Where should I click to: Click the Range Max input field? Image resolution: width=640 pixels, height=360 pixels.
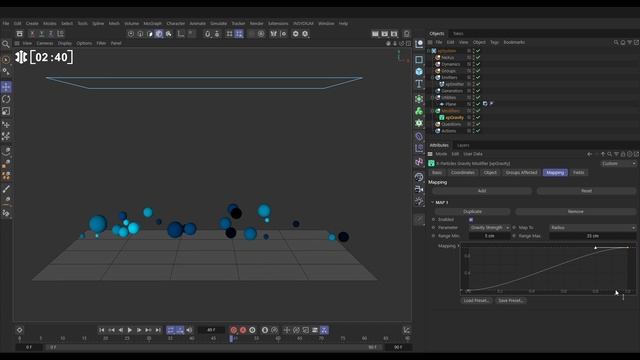click(593, 236)
